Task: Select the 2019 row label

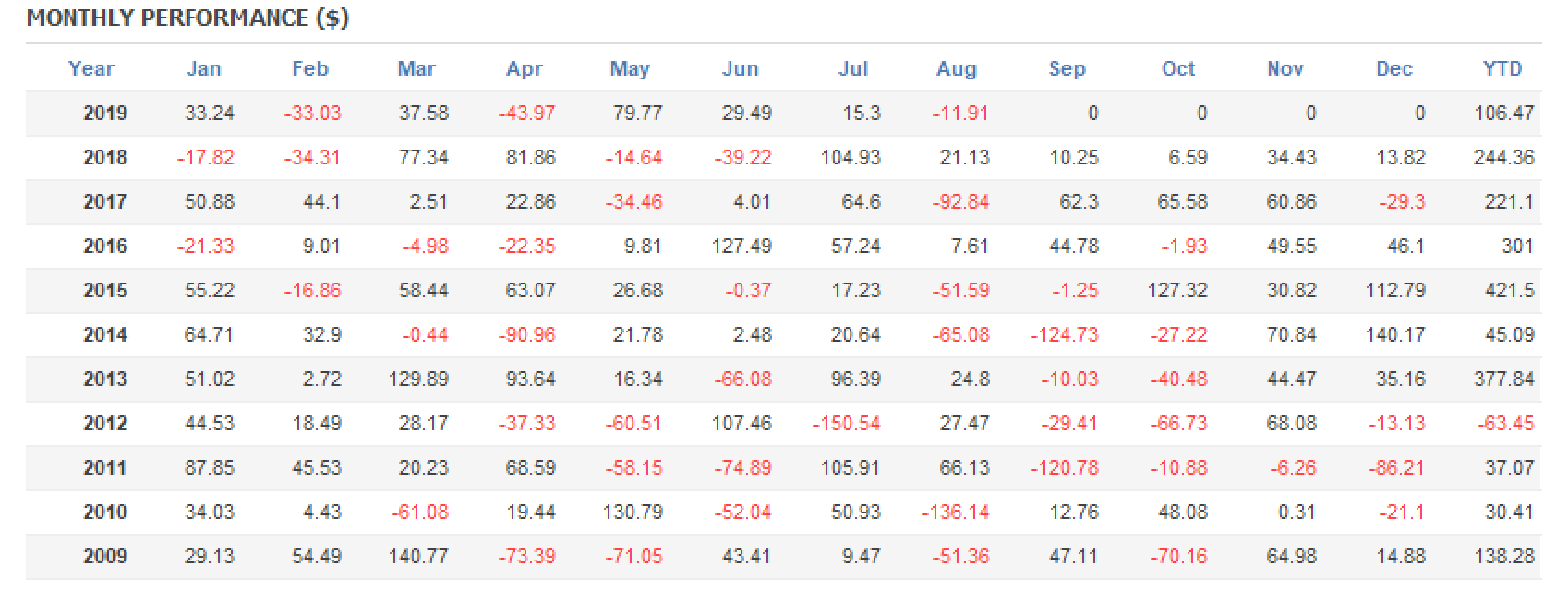Action: pos(105,114)
